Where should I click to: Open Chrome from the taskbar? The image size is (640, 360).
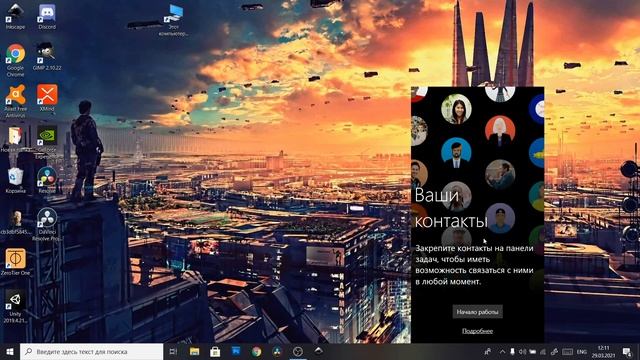coord(256,351)
